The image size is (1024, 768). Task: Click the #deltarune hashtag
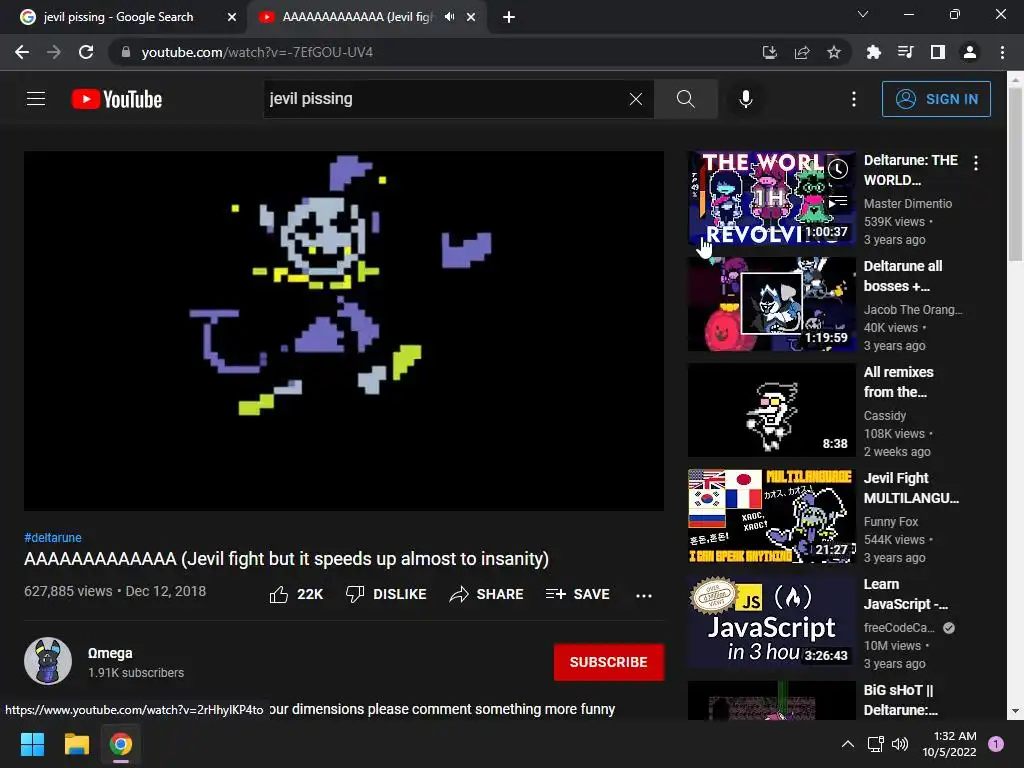tap(53, 537)
